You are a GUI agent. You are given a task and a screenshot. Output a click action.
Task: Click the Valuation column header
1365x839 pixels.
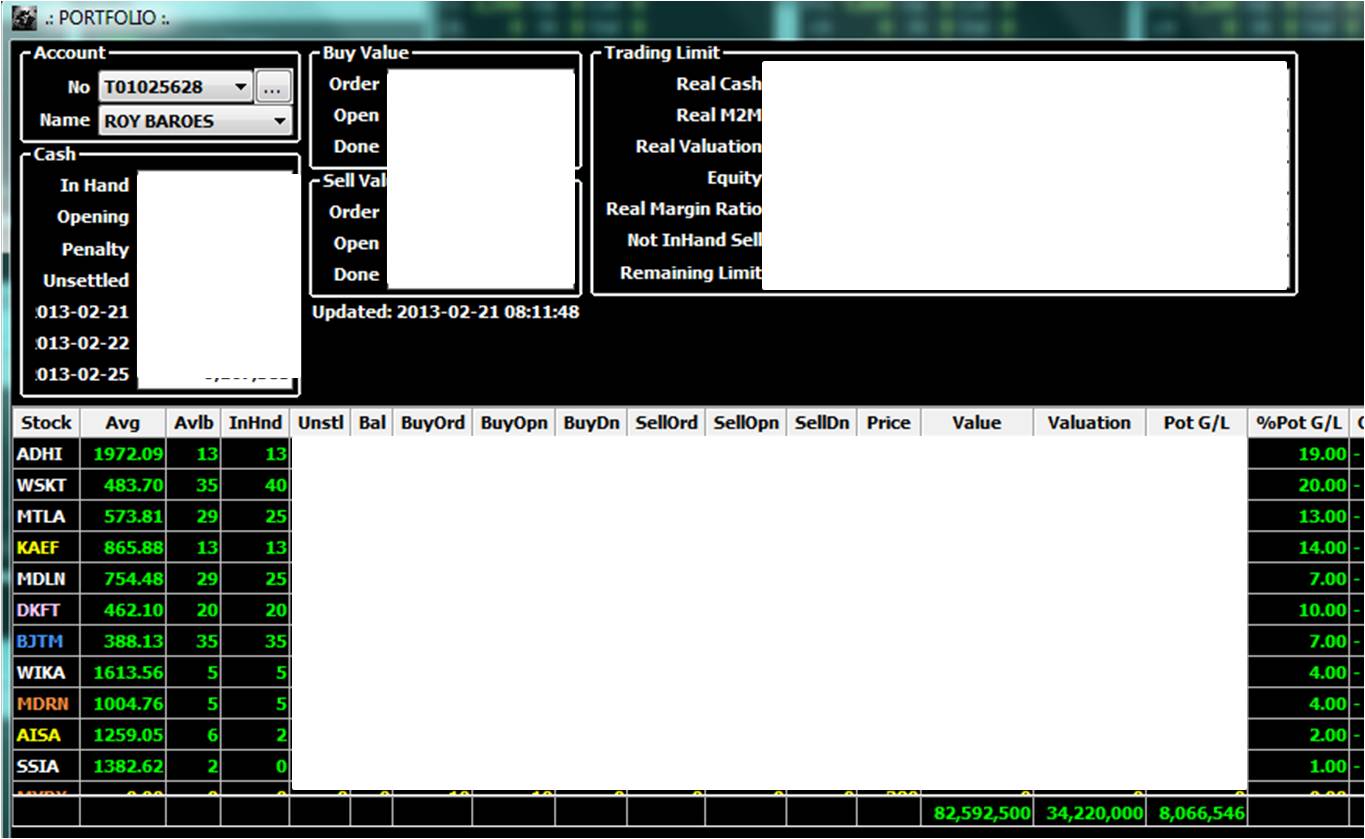coord(1089,423)
